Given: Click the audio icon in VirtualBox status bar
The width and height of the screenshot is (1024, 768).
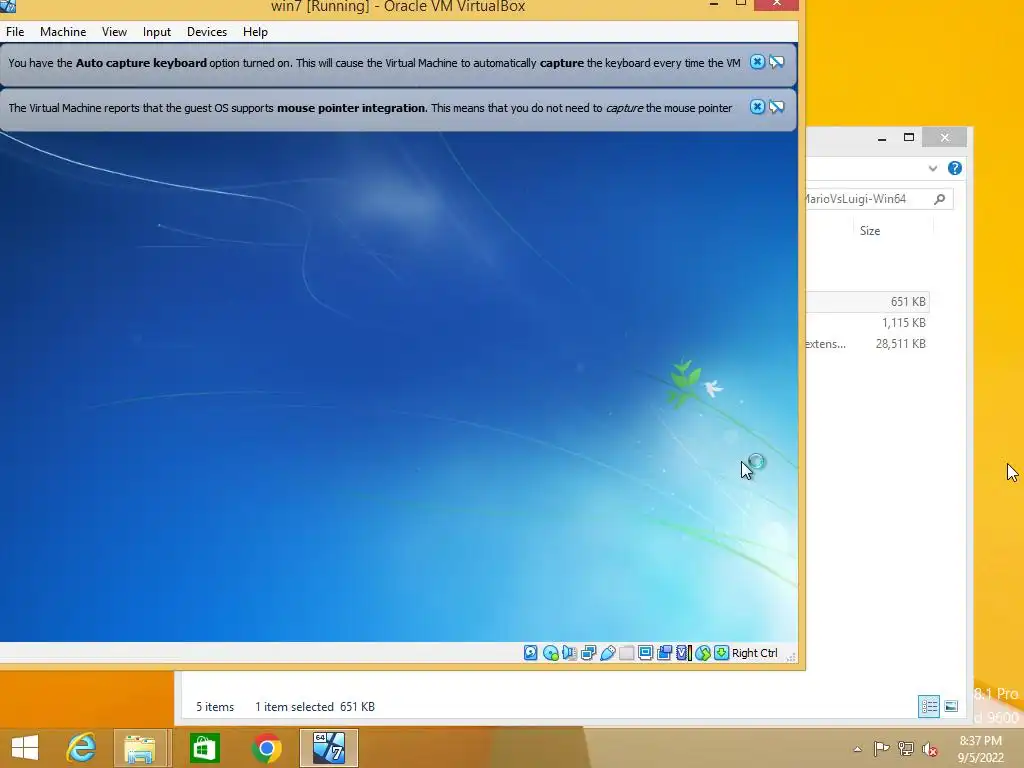Looking at the screenshot, I should 569,652.
